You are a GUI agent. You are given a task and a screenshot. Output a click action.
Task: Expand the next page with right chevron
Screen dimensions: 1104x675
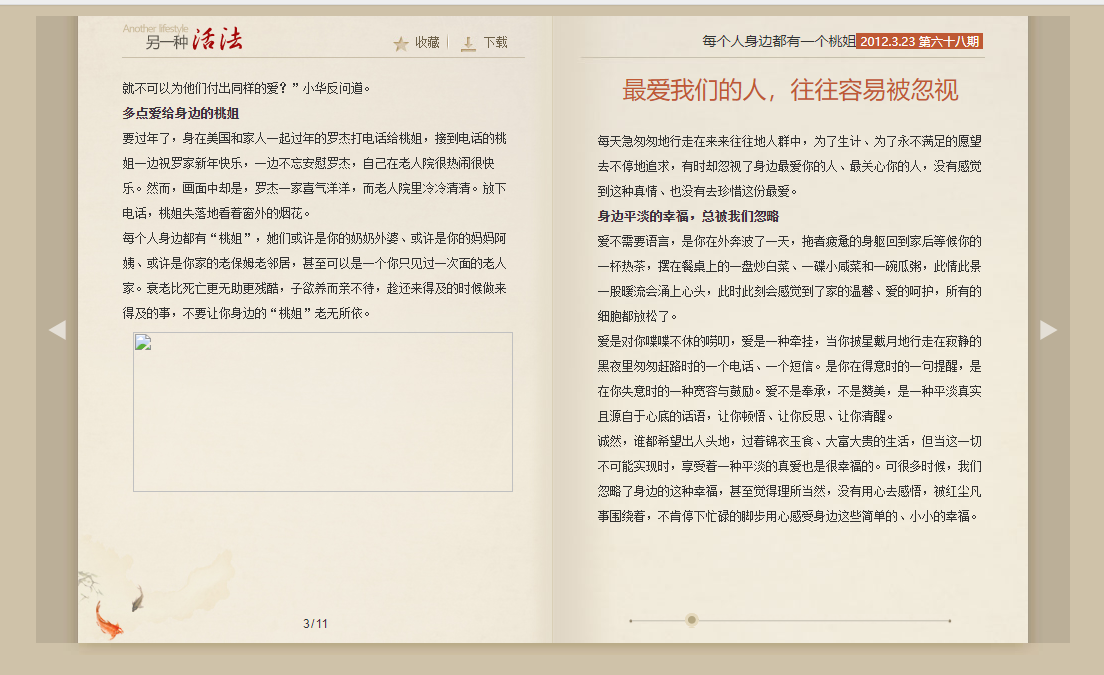coord(1047,330)
